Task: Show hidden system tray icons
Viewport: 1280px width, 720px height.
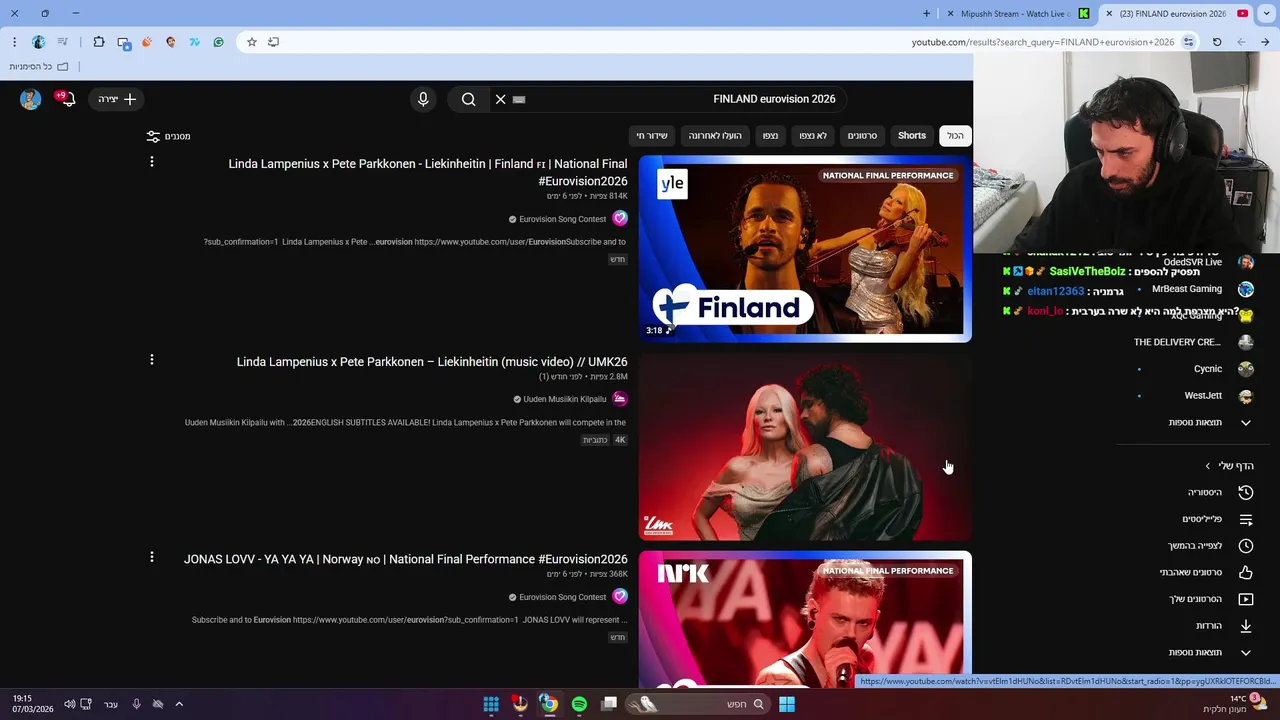Action: (x=179, y=704)
